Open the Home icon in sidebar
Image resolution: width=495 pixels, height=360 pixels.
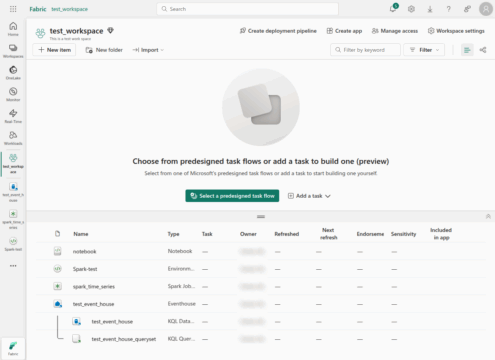(13, 29)
